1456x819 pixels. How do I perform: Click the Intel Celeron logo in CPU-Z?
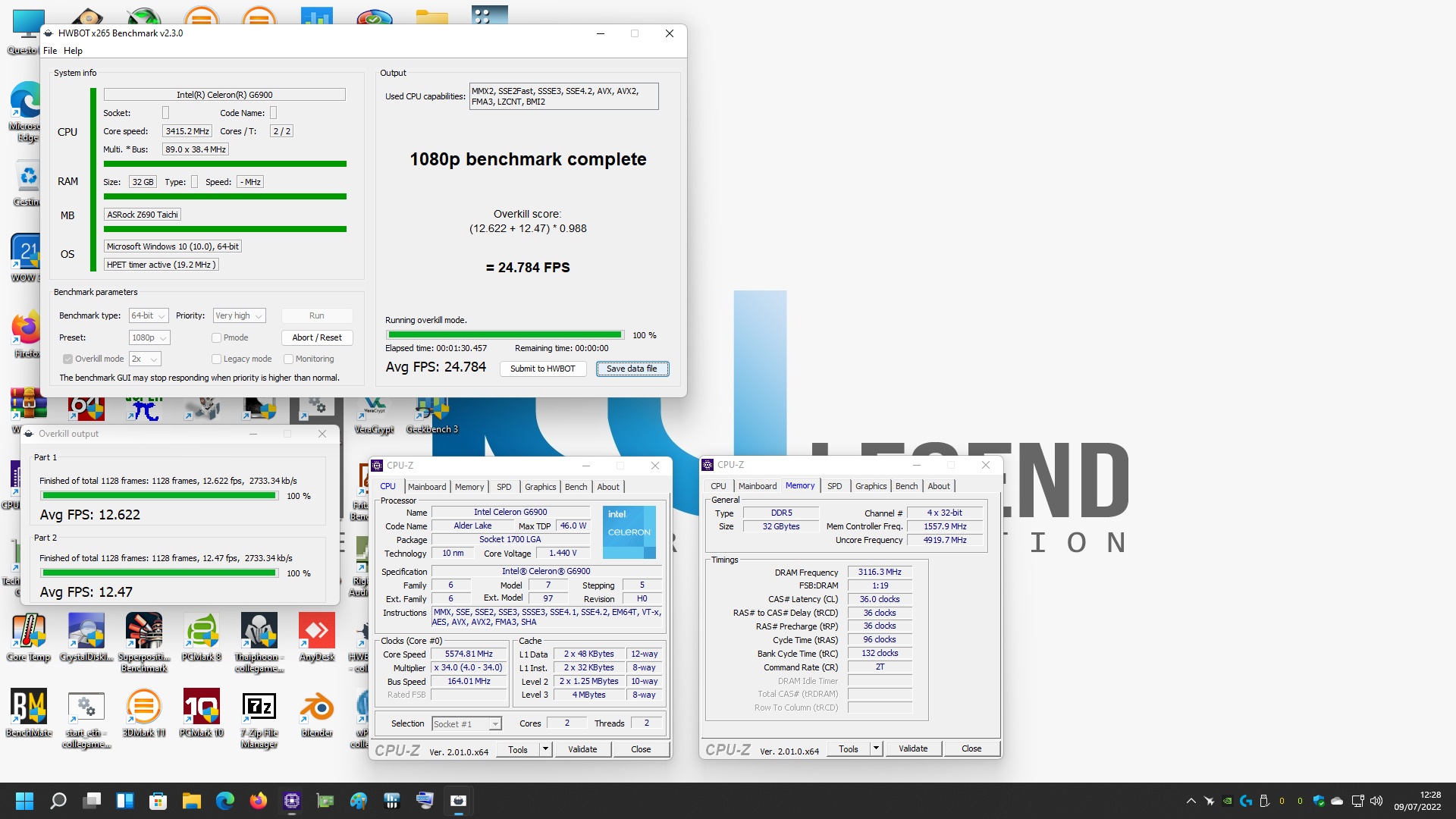coord(629,532)
